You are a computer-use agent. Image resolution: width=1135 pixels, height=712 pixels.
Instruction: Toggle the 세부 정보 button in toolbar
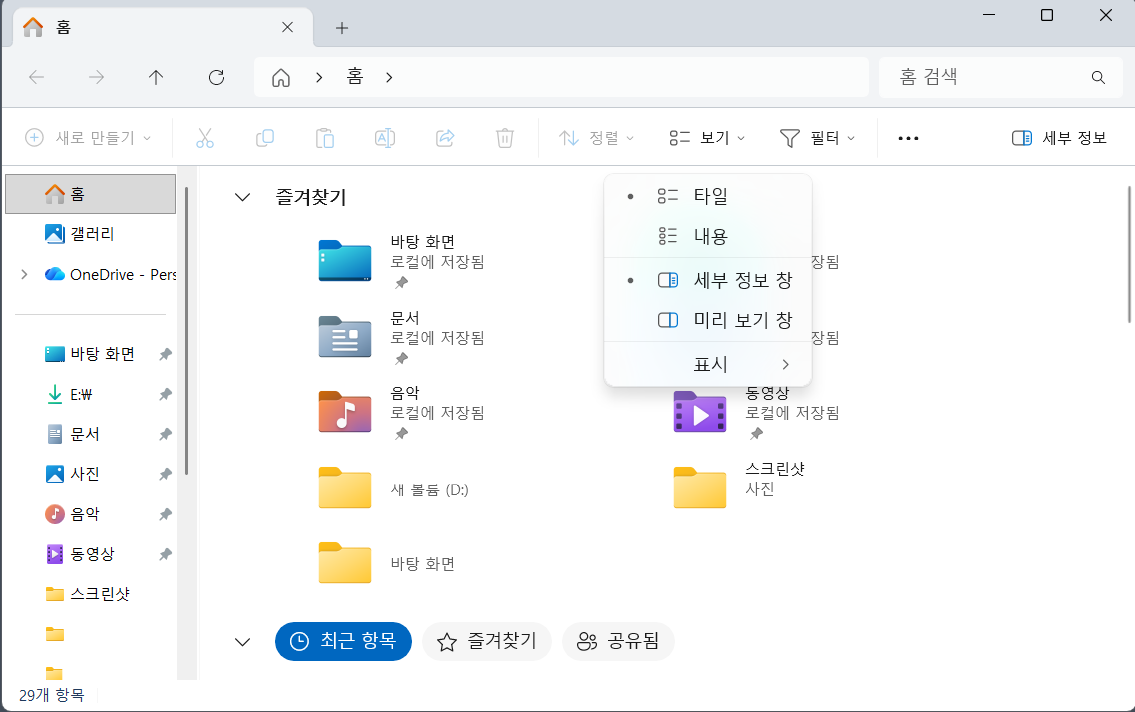pyautogui.click(x=1059, y=137)
